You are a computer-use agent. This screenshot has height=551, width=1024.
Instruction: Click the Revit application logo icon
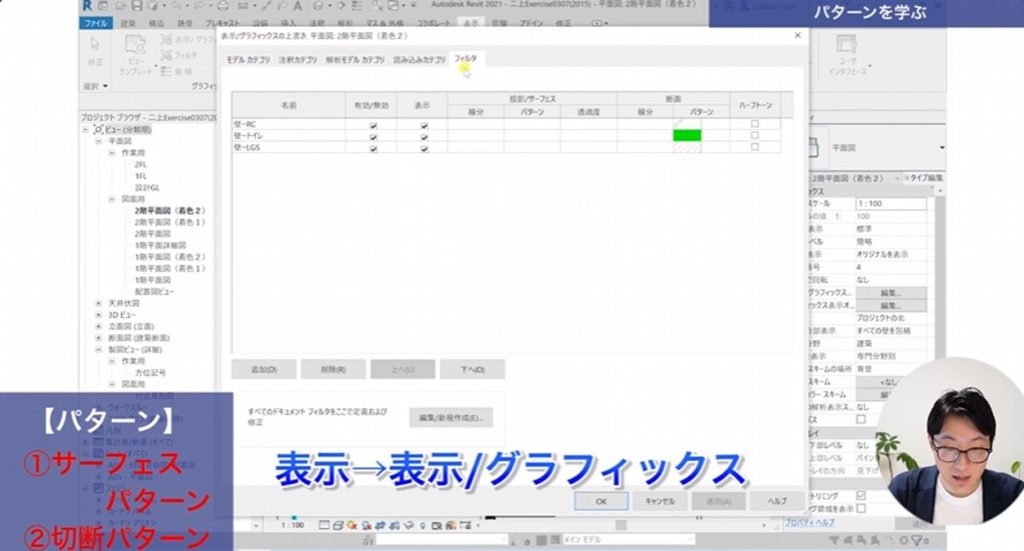click(88, 6)
